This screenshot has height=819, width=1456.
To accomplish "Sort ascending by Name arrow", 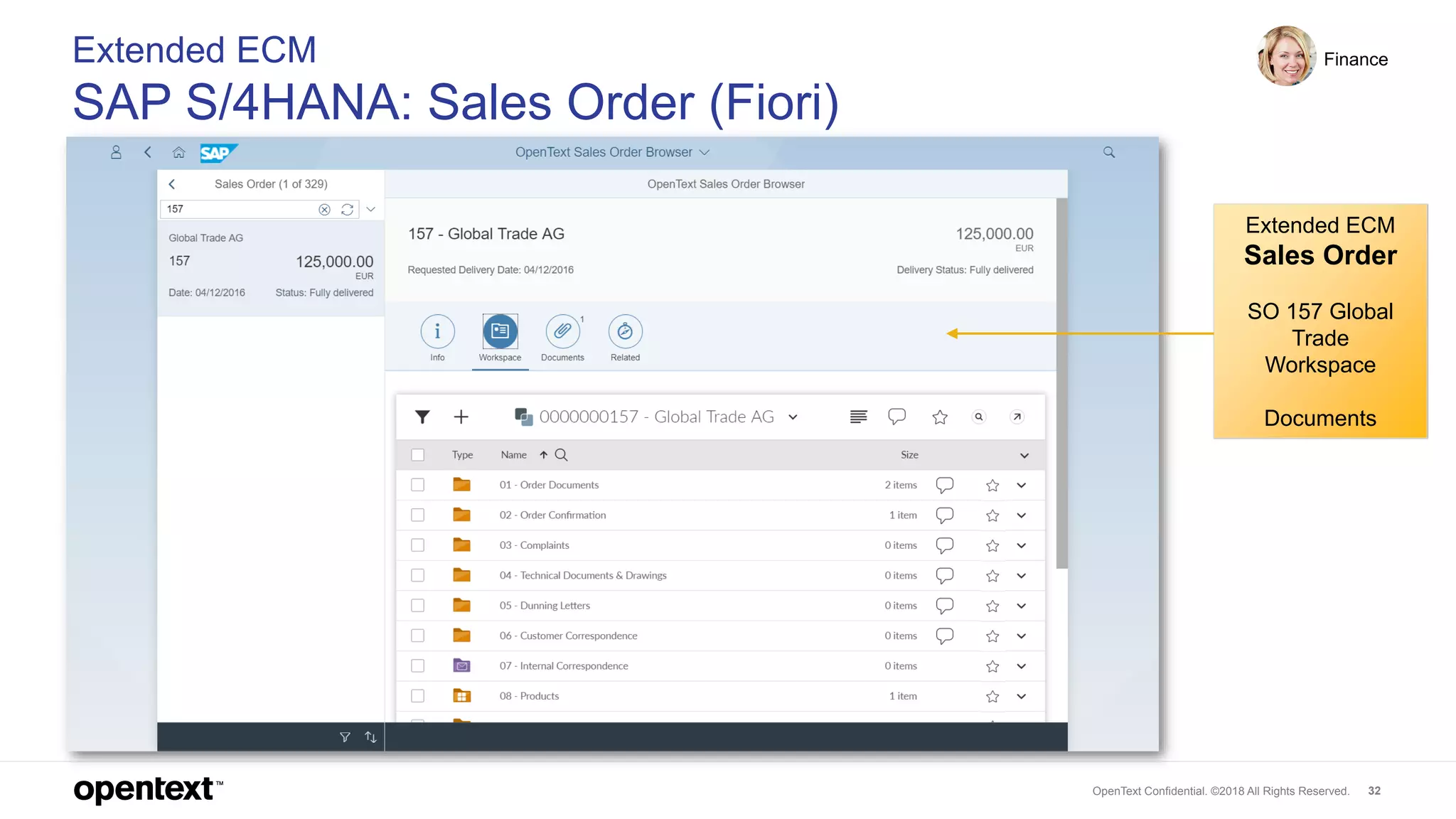I will [x=543, y=455].
